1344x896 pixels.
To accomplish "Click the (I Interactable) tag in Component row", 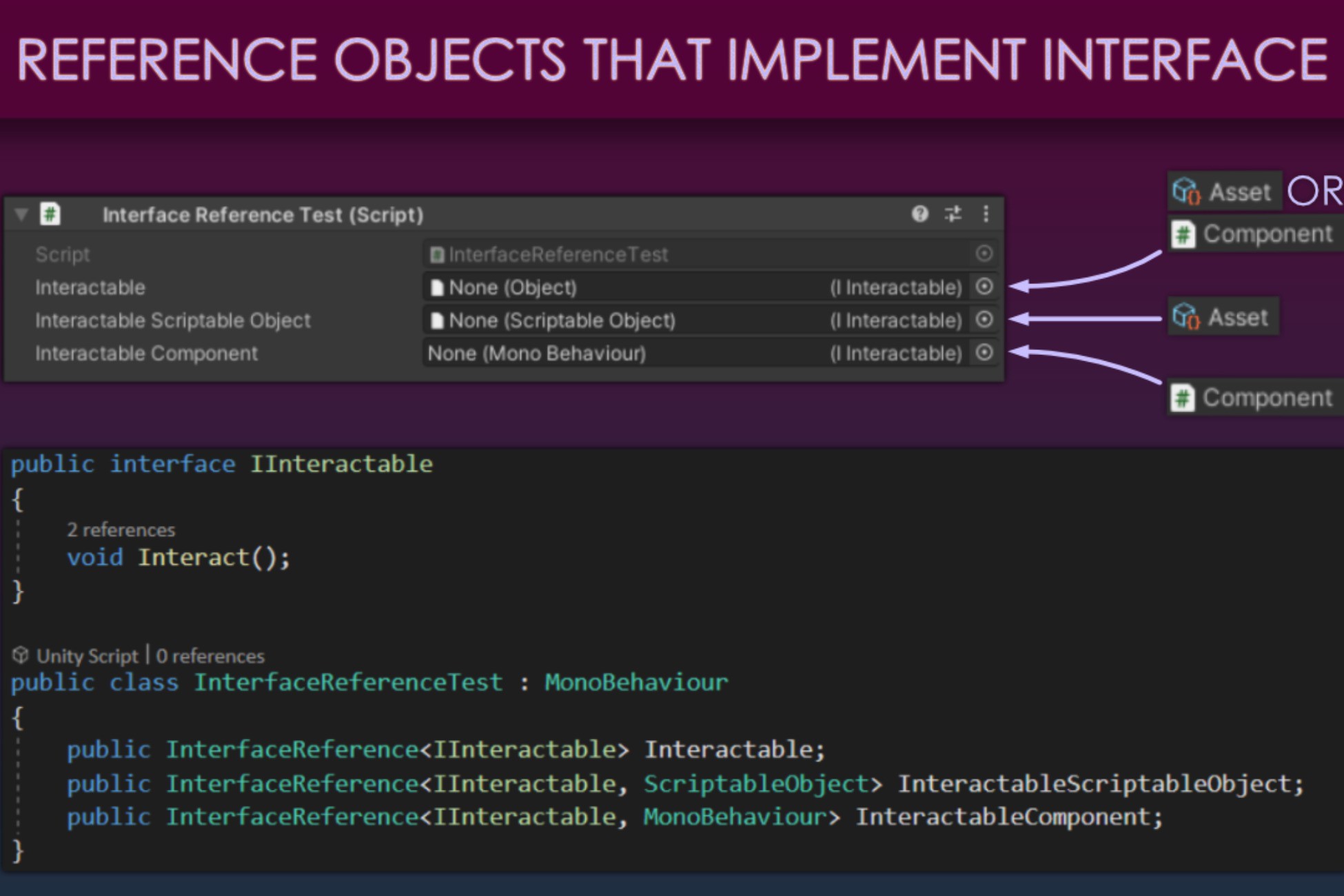I will [x=895, y=354].
